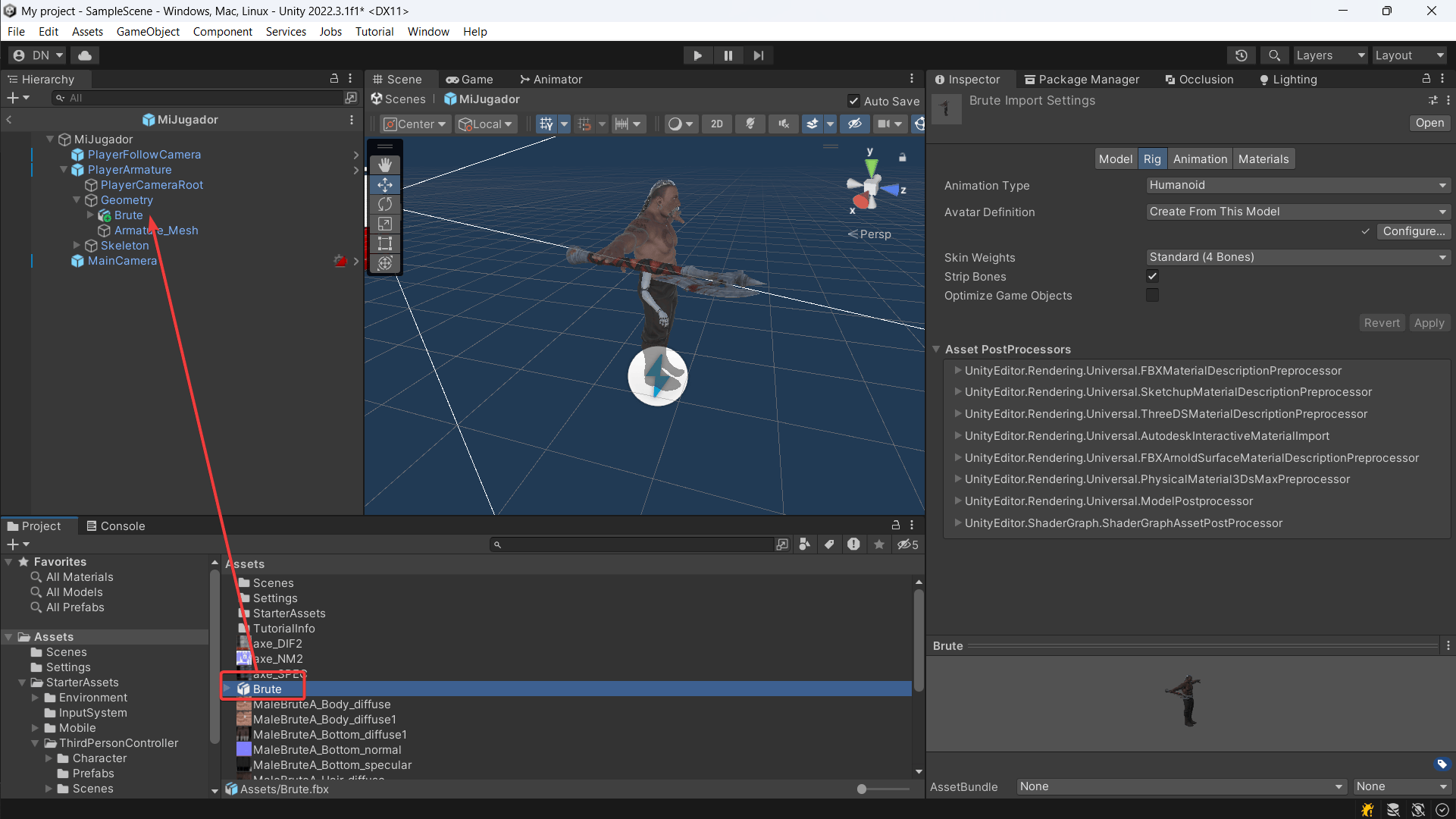
Task: Open the Skin Weights dropdown
Action: click(x=1298, y=257)
